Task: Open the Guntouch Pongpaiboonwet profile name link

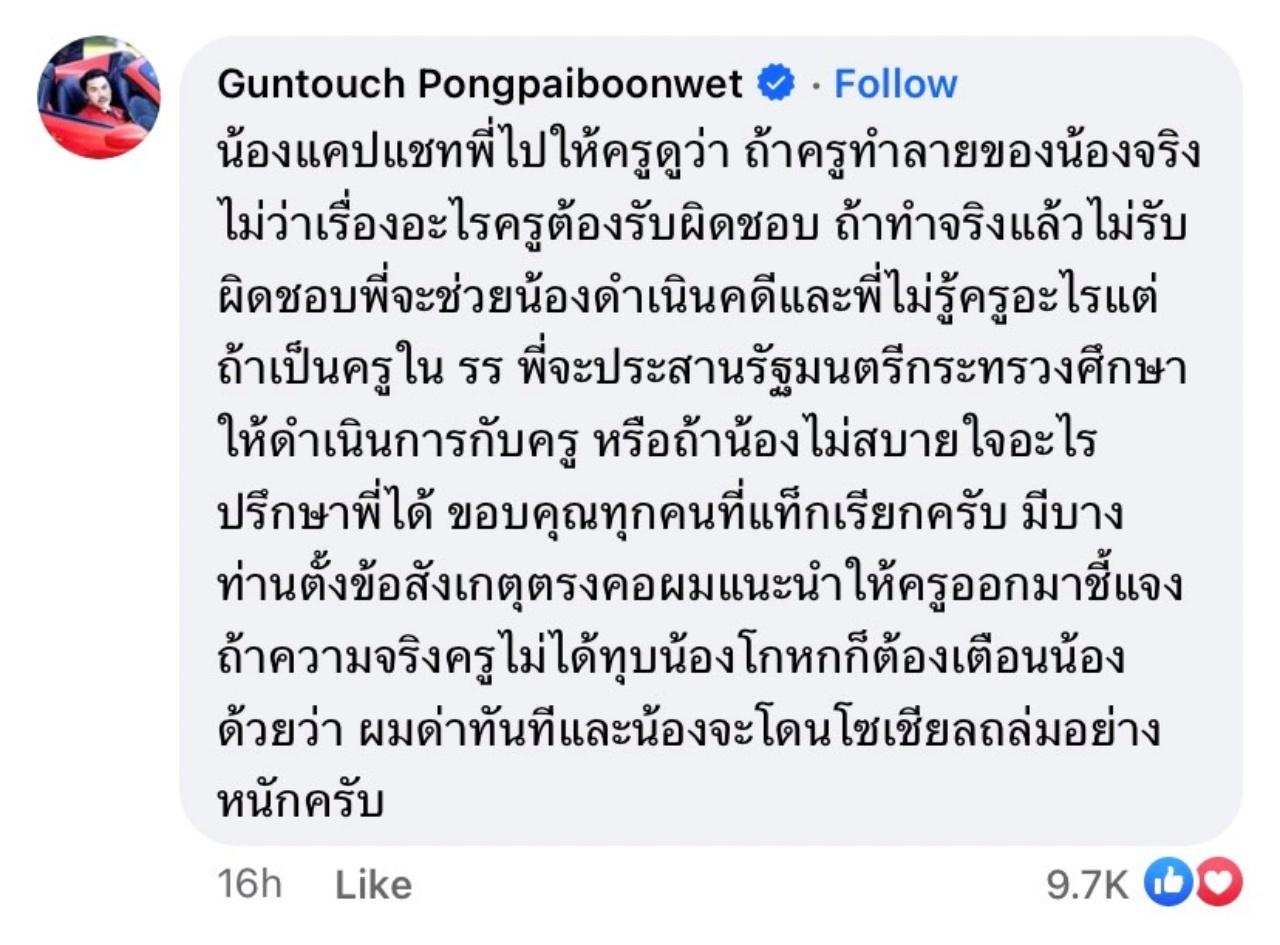Action: (x=480, y=85)
